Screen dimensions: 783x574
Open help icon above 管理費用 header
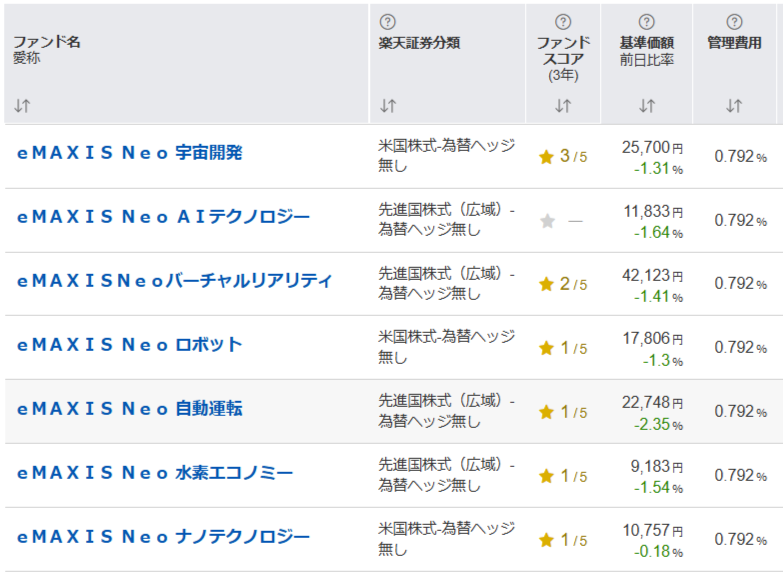click(734, 22)
